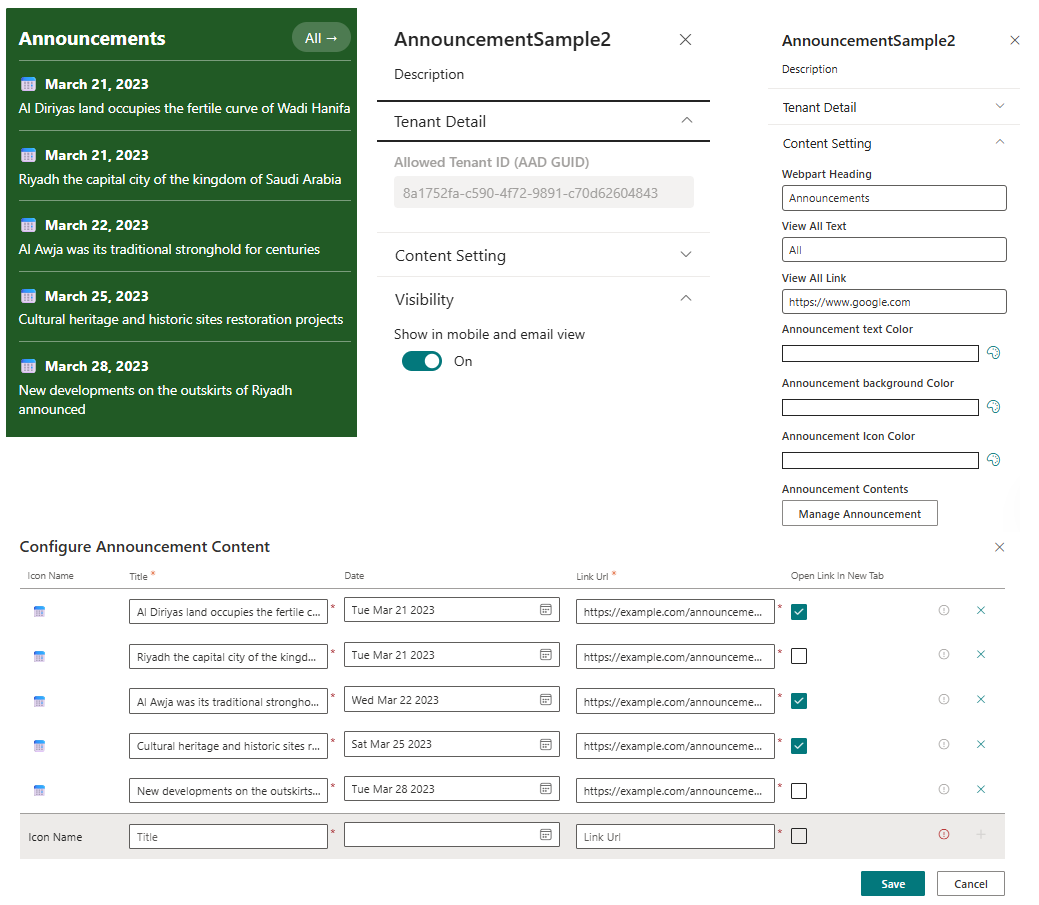Click the calendar icon beside March 25, 2023 announcement
The image size is (1039, 905).
click(x=548, y=745)
